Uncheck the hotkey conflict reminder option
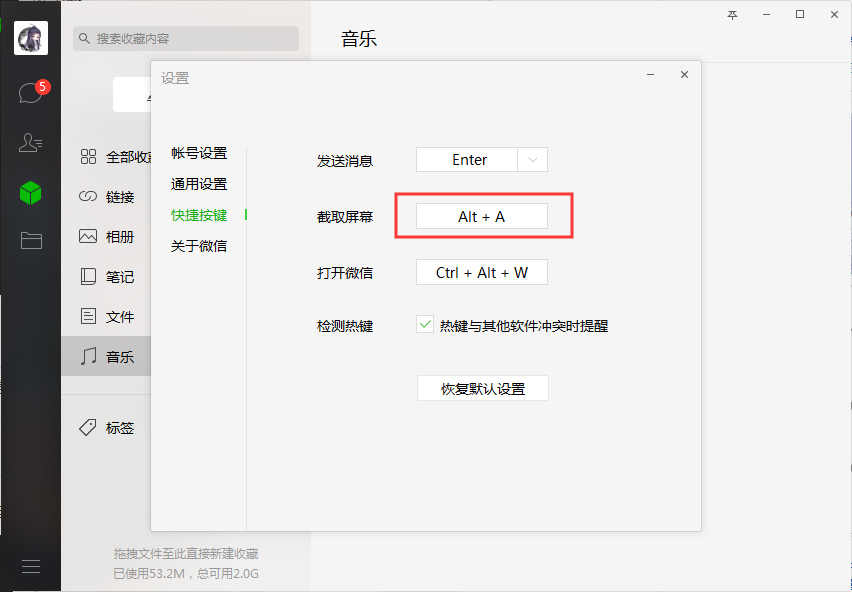Image resolution: width=852 pixels, height=592 pixels. click(424, 324)
